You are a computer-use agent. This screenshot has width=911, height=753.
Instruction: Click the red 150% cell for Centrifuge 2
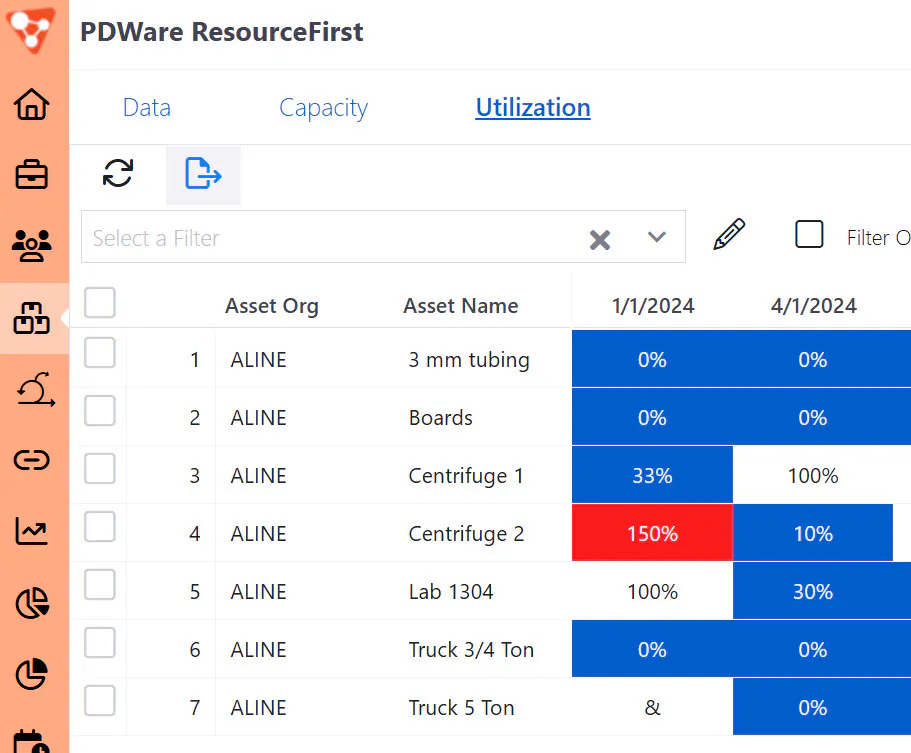point(652,533)
